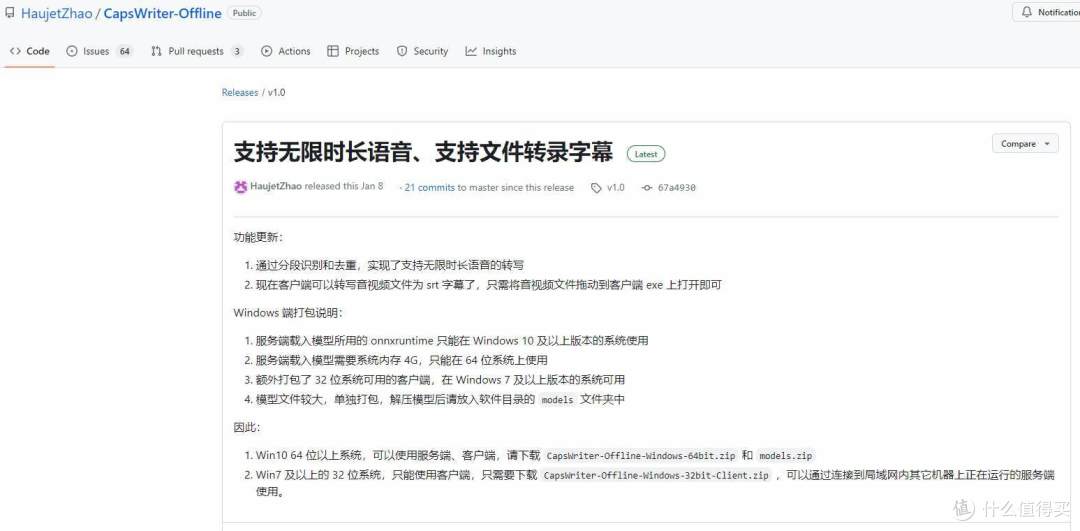Click the Insights graph icon
This screenshot has width=1080, height=531.
pos(471,51)
